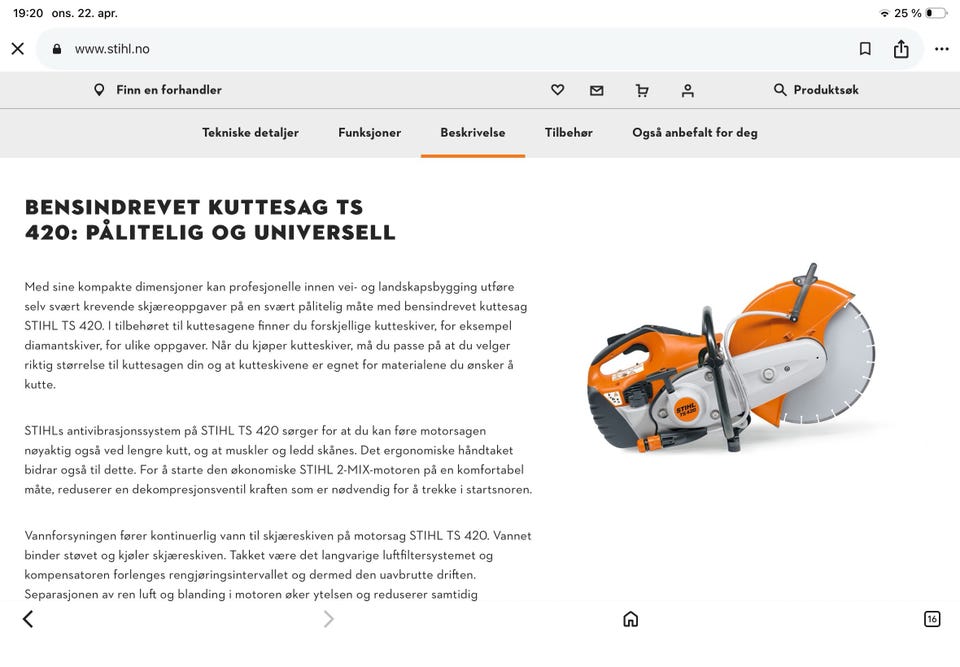Open the share sheet icon
This screenshot has width=960, height=667.
click(x=901, y=48)
